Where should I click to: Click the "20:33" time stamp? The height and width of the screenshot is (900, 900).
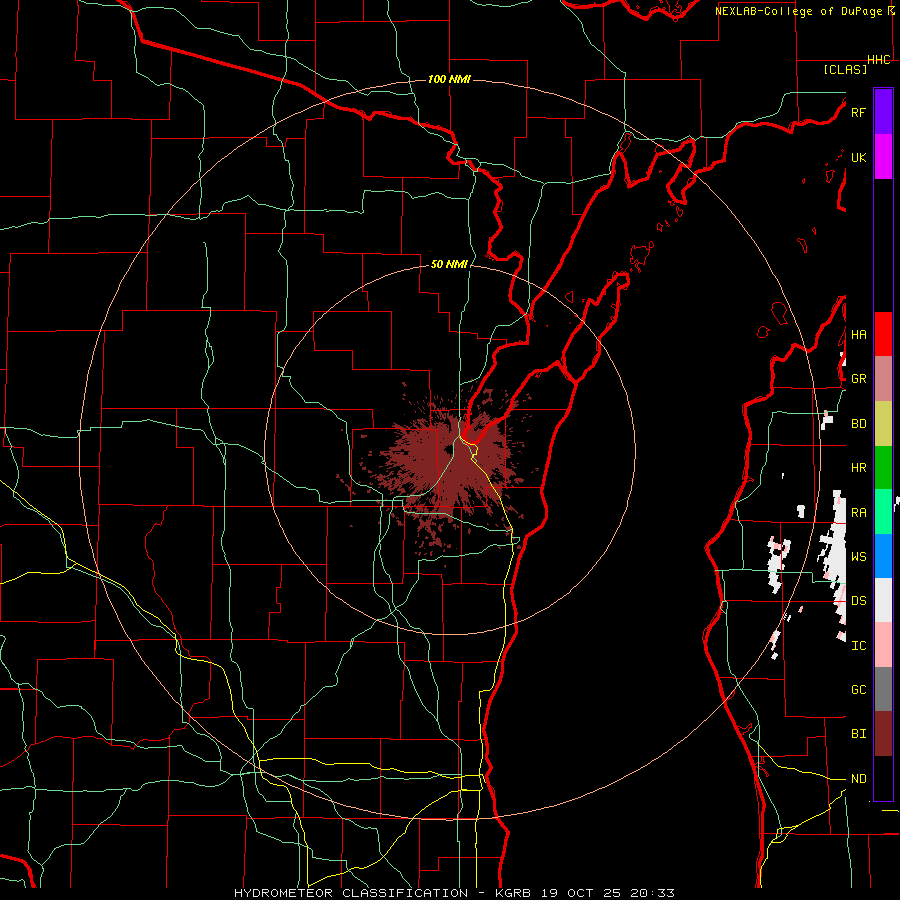point(653,893)
